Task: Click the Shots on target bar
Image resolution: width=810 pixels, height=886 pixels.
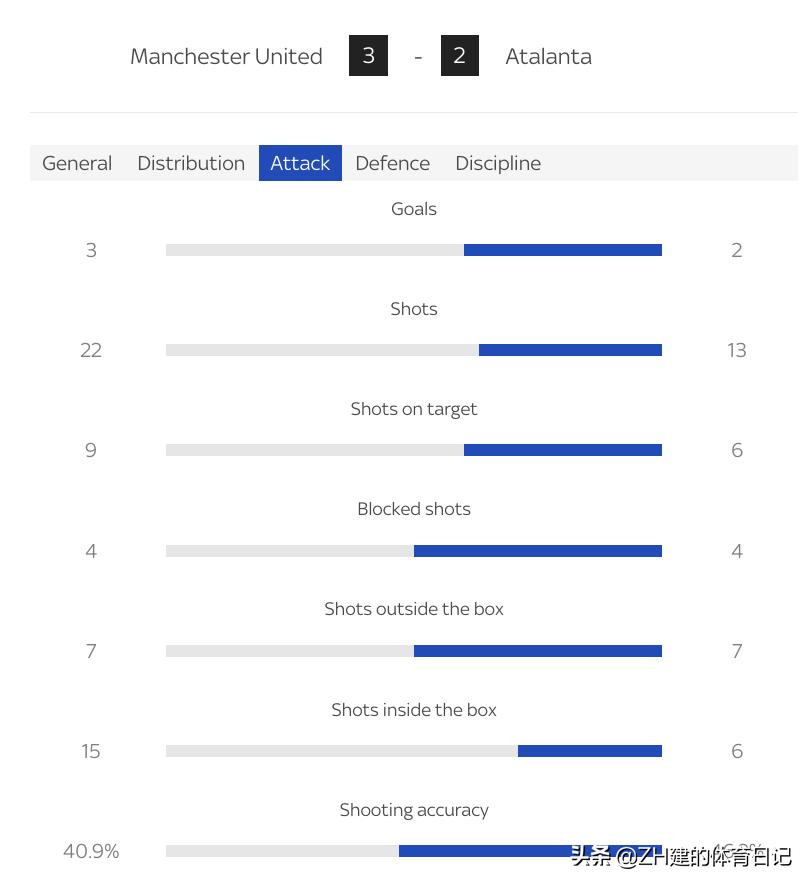Action: 414,450
